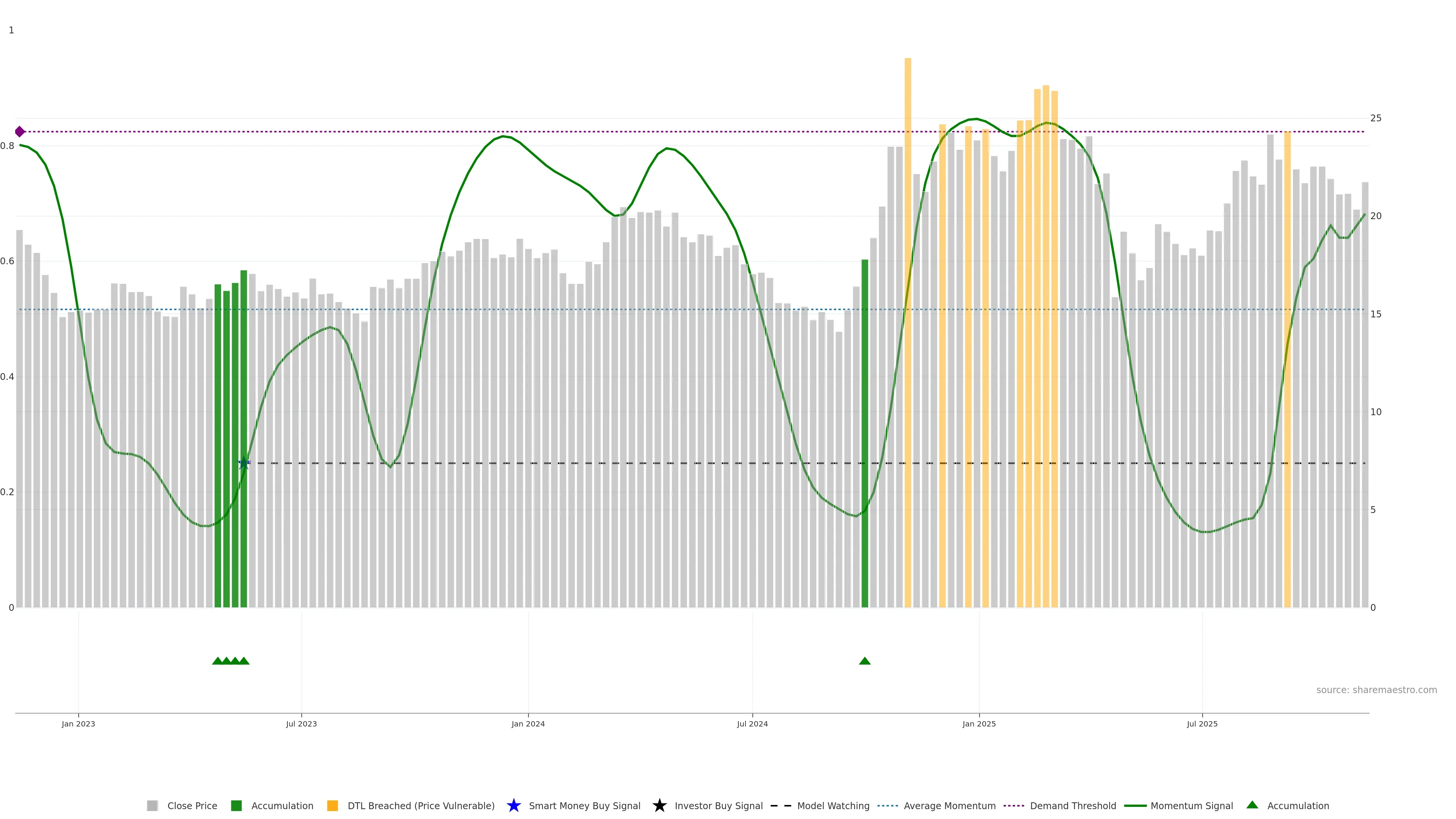The height and width of the screenshot is (819, 1456).
Task: Click the orange DTL Breached legend swatch
Action: [x=333, y=805]
